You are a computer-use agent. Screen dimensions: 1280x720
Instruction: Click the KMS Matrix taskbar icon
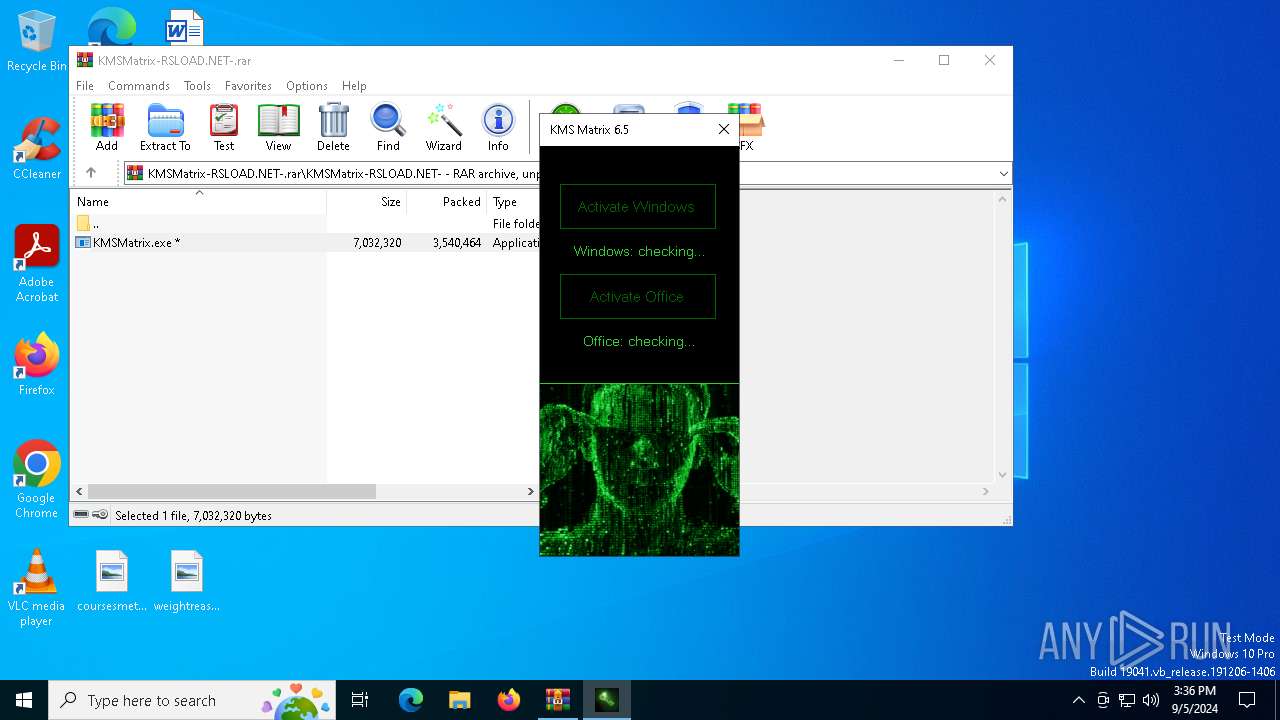point(606,700)
